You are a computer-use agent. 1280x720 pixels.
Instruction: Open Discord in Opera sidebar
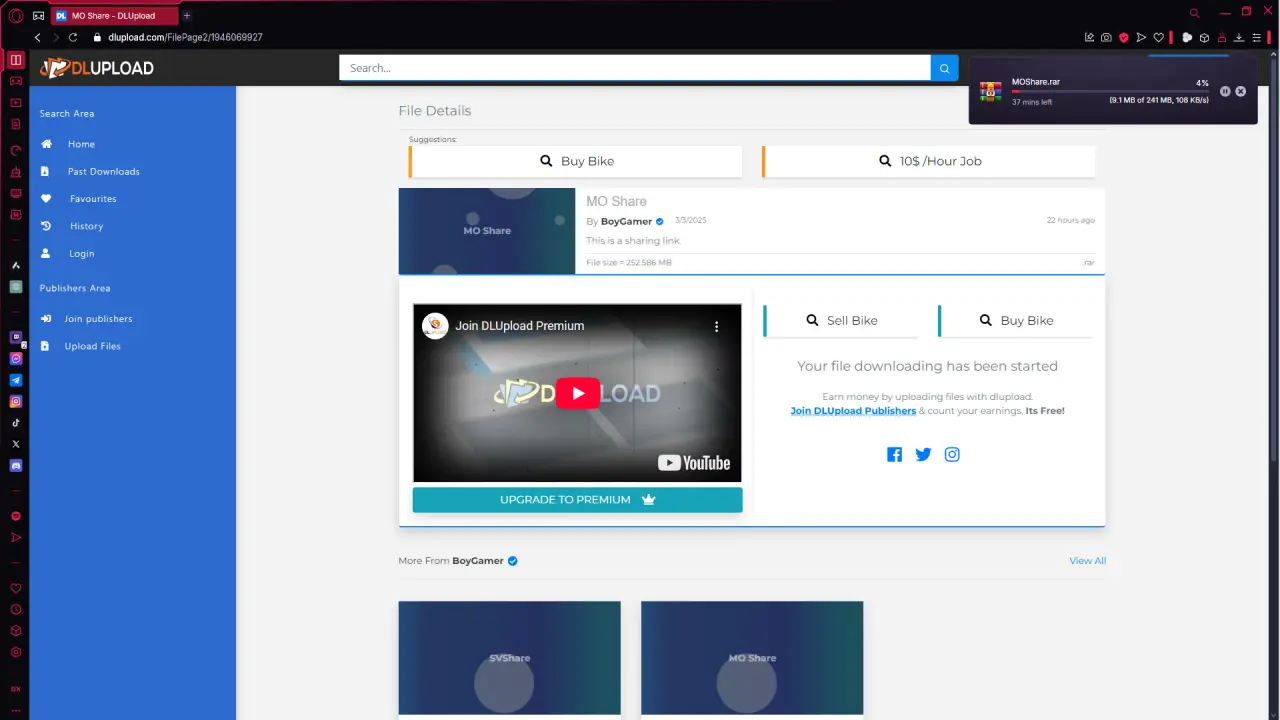coord(15,465)
